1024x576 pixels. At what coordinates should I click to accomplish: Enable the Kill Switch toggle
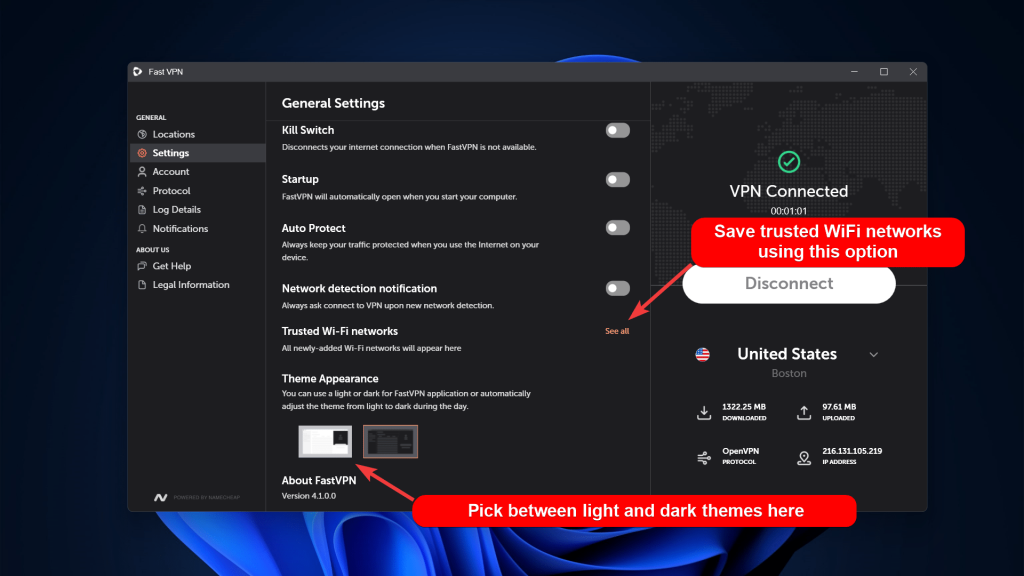617,130
